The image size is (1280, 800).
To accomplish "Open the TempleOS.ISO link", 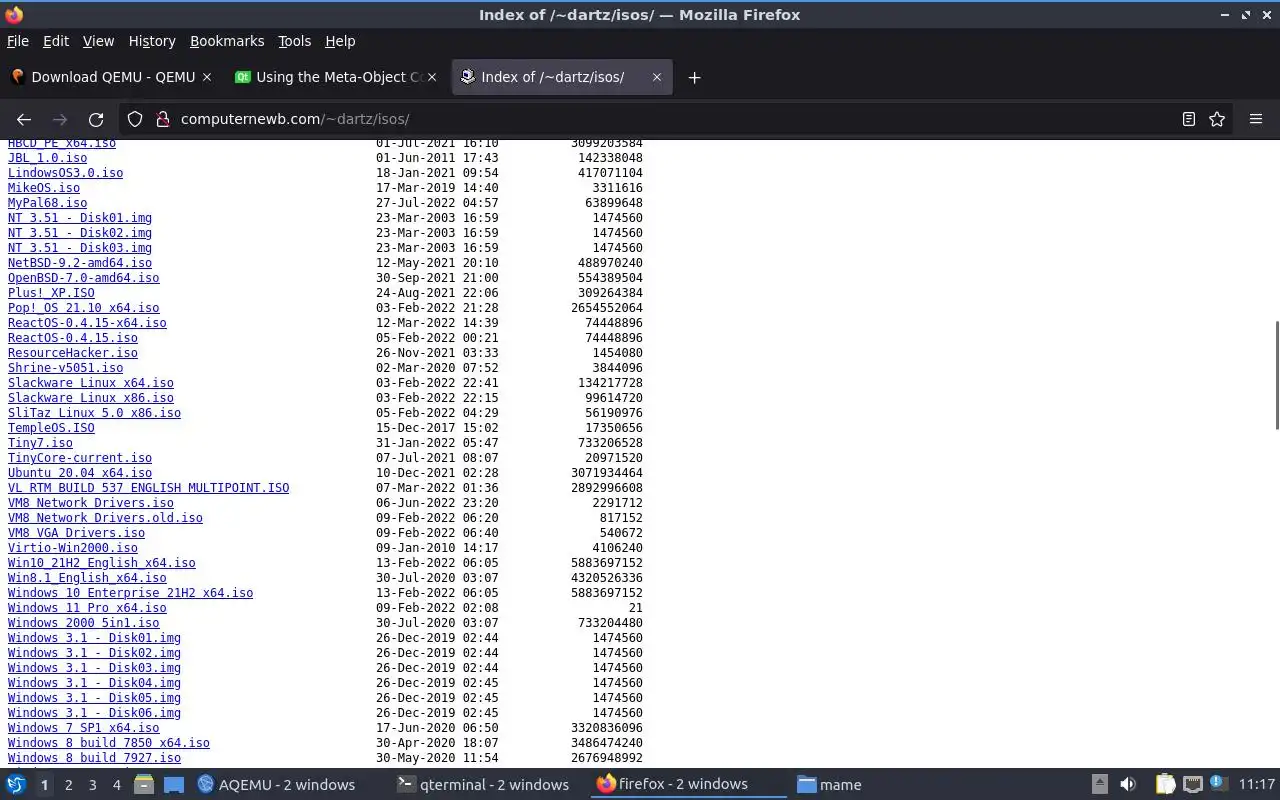I will click(51, 428).
